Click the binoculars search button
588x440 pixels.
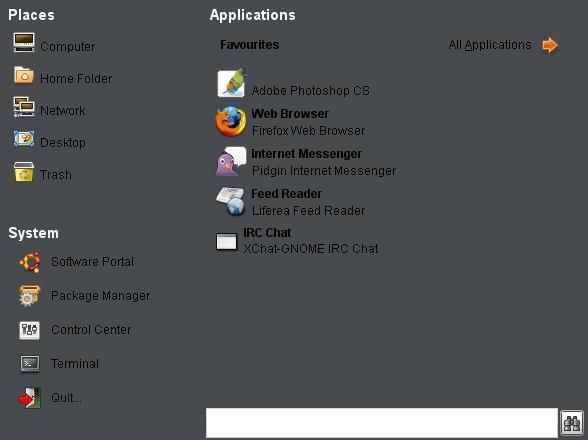coord(572,423)
